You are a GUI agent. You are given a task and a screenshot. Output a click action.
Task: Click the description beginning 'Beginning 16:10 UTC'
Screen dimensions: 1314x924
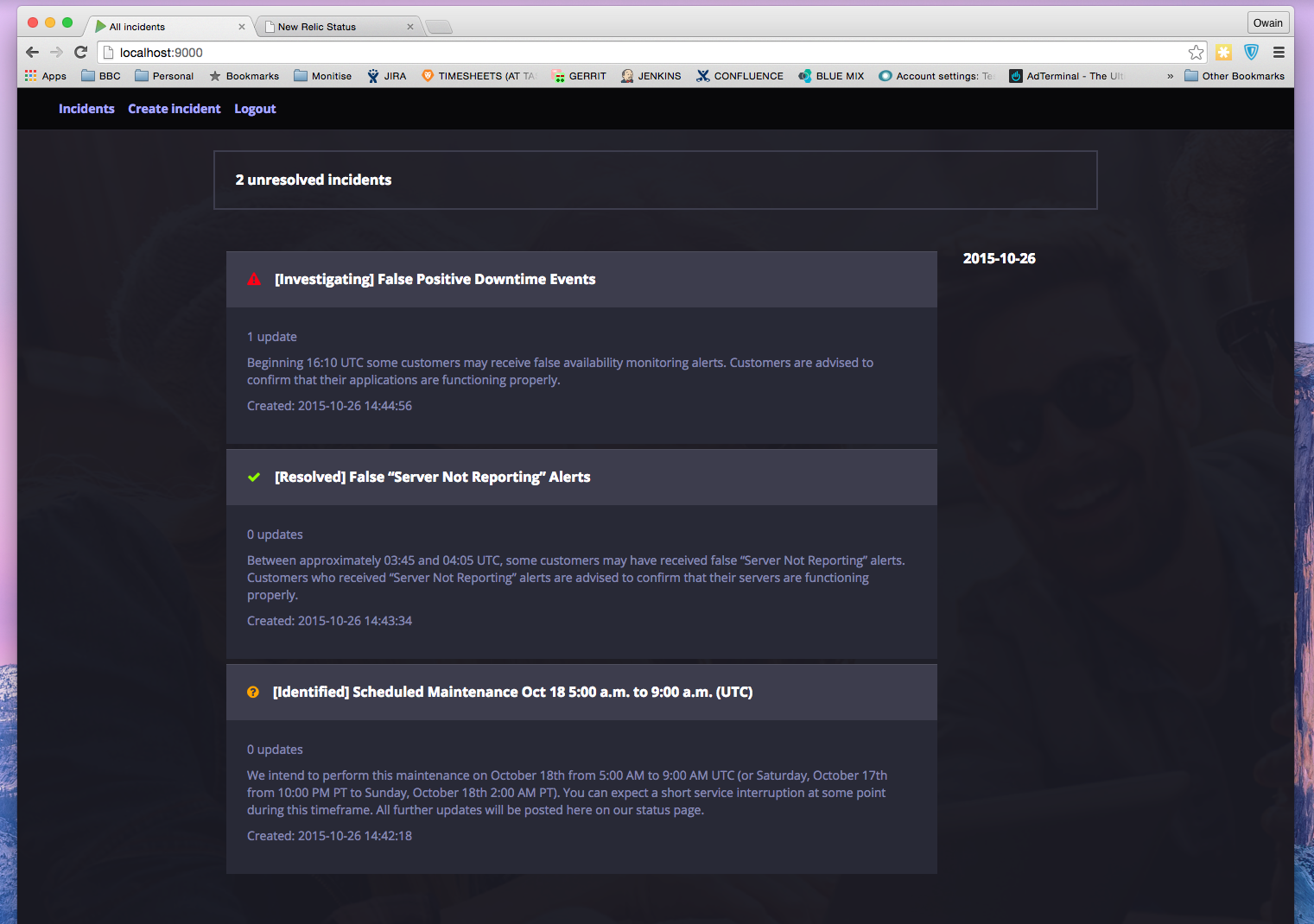(560, 371)
